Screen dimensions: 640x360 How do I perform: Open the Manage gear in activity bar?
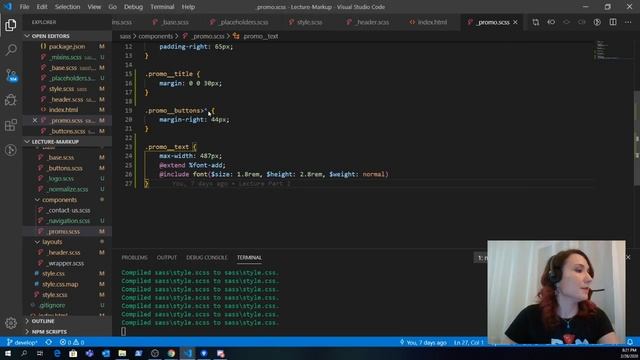click(11, 323)
